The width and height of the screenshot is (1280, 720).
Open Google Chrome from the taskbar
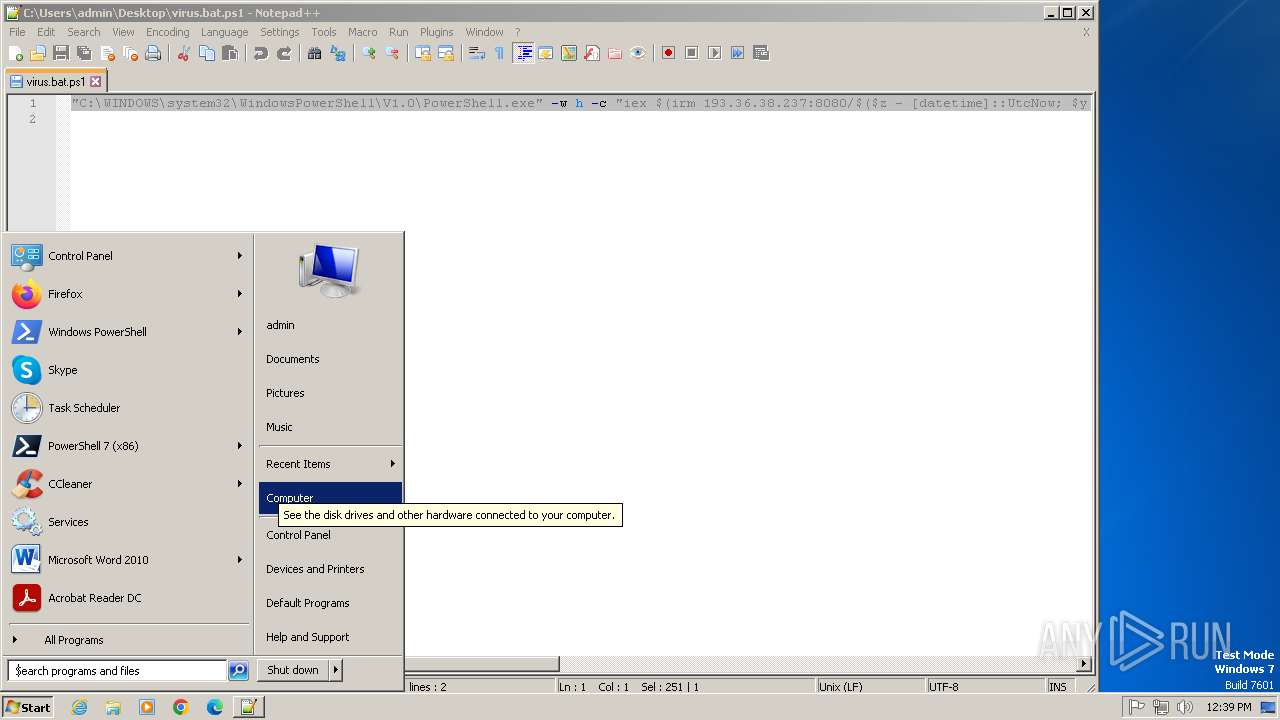tap(181, 707)
